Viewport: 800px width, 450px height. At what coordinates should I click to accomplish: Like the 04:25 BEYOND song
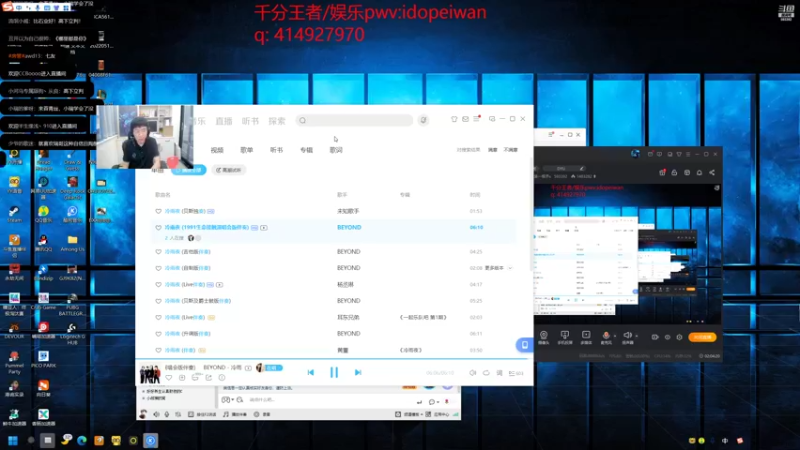click(x=158, y=252)
